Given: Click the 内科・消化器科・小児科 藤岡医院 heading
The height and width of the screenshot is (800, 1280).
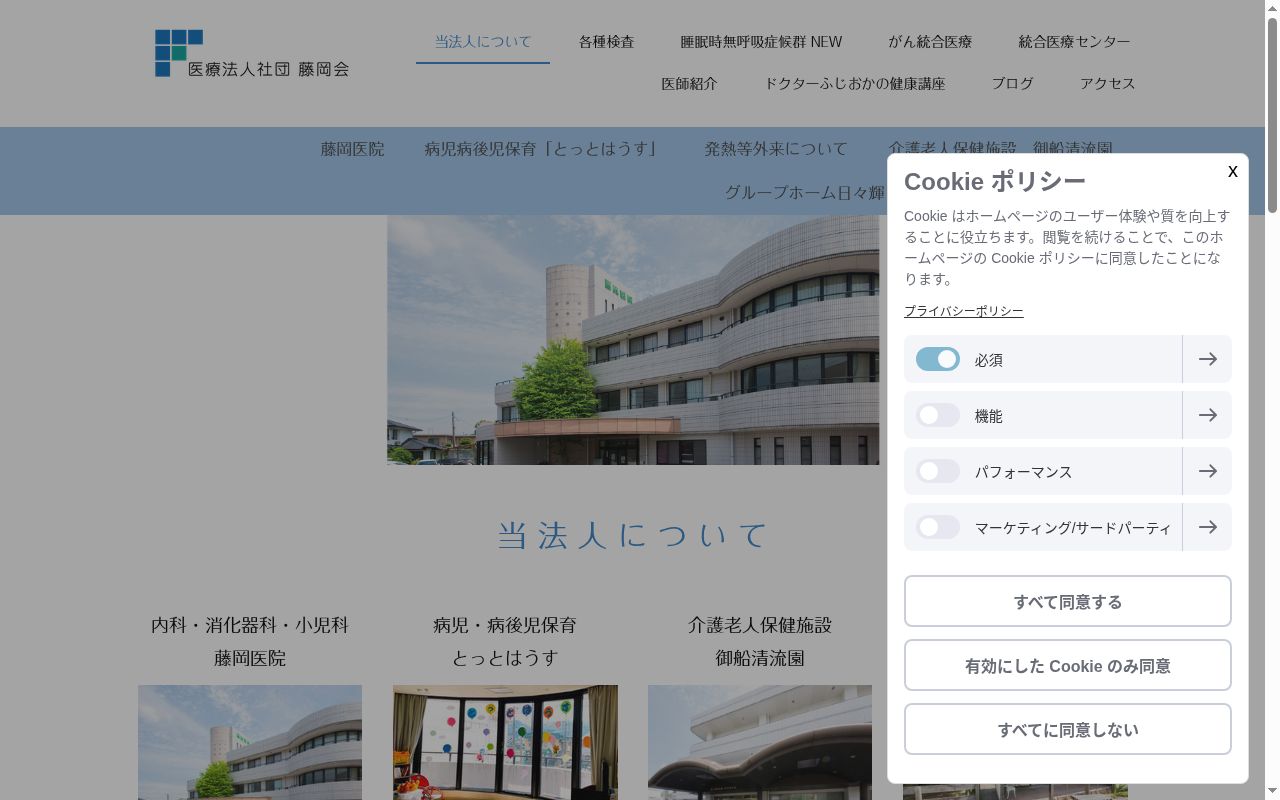Looking at the screenshot, I should point(250,641).
